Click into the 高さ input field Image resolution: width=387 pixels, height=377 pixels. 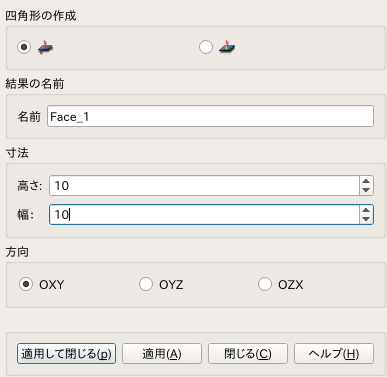tap(204, 186)
